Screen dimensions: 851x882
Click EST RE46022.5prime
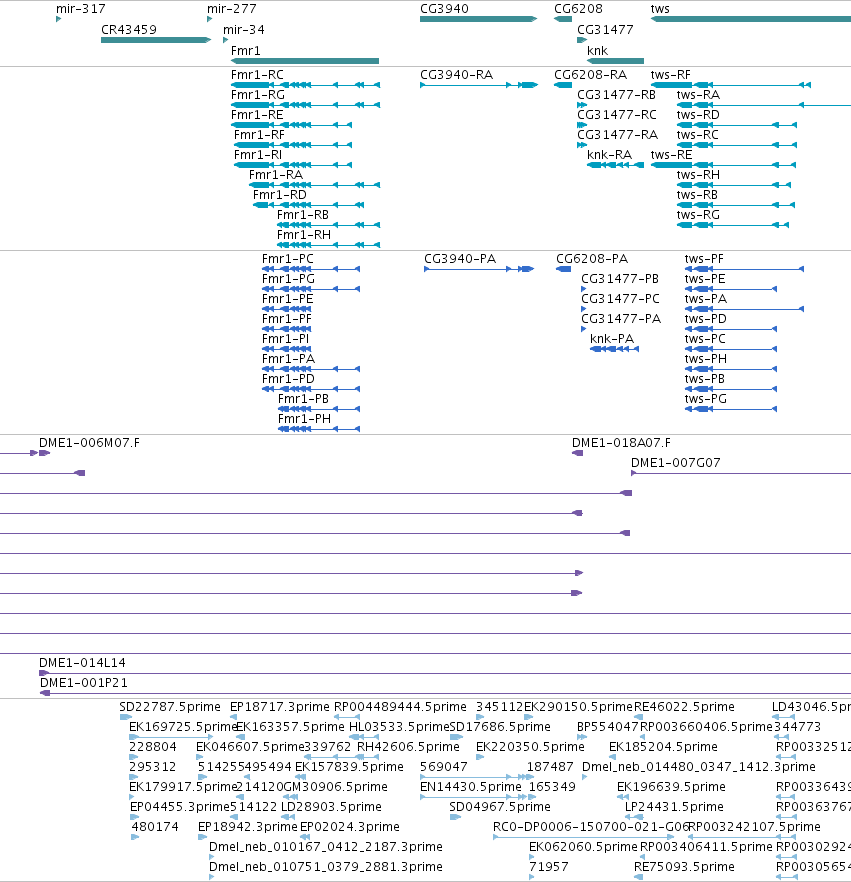[x=684, y=706]
